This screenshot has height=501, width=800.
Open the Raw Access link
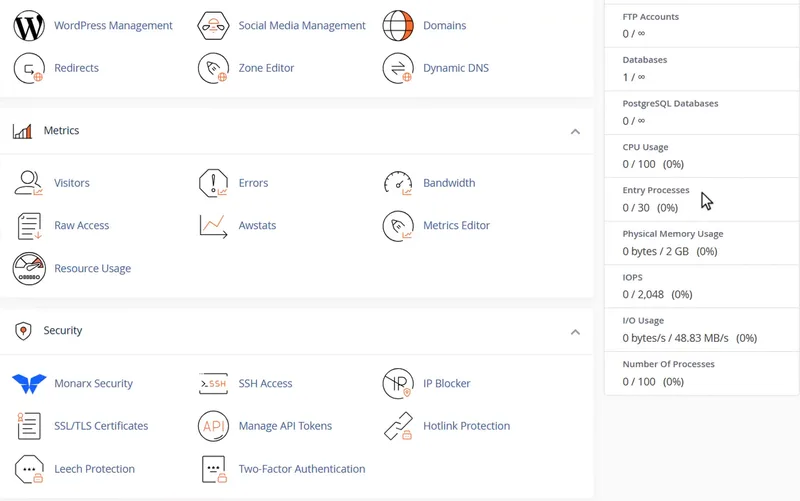(82, 226)
